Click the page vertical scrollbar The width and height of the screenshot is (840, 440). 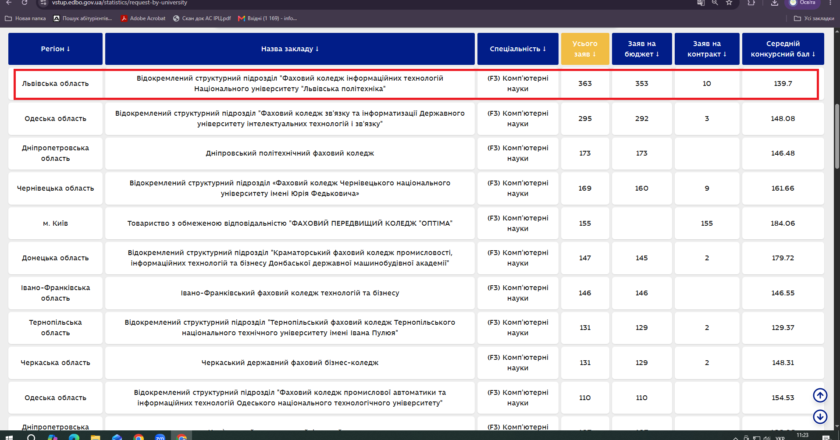pos(837,136)
